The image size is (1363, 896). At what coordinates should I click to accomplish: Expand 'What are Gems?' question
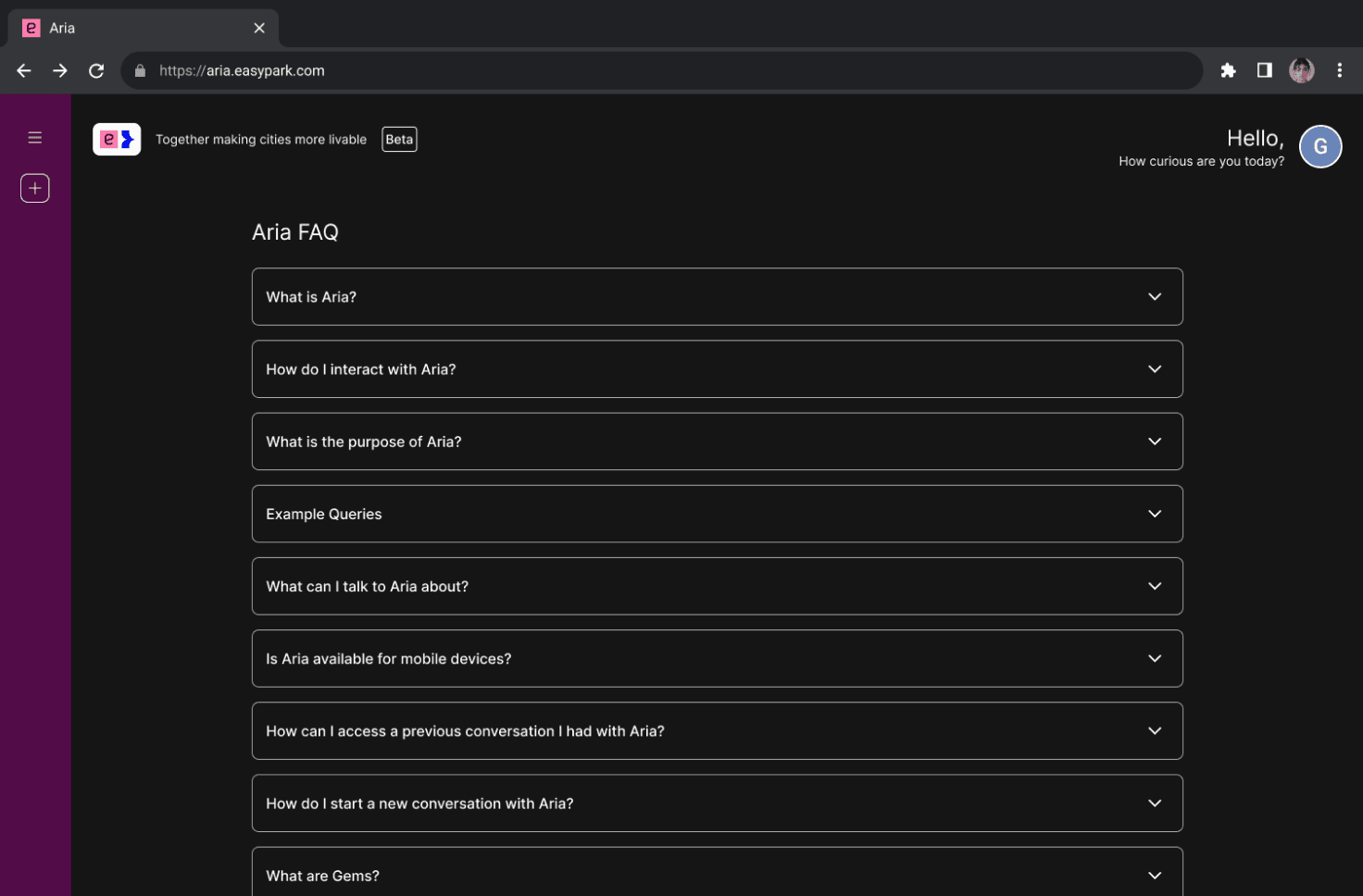coord(718,872)
